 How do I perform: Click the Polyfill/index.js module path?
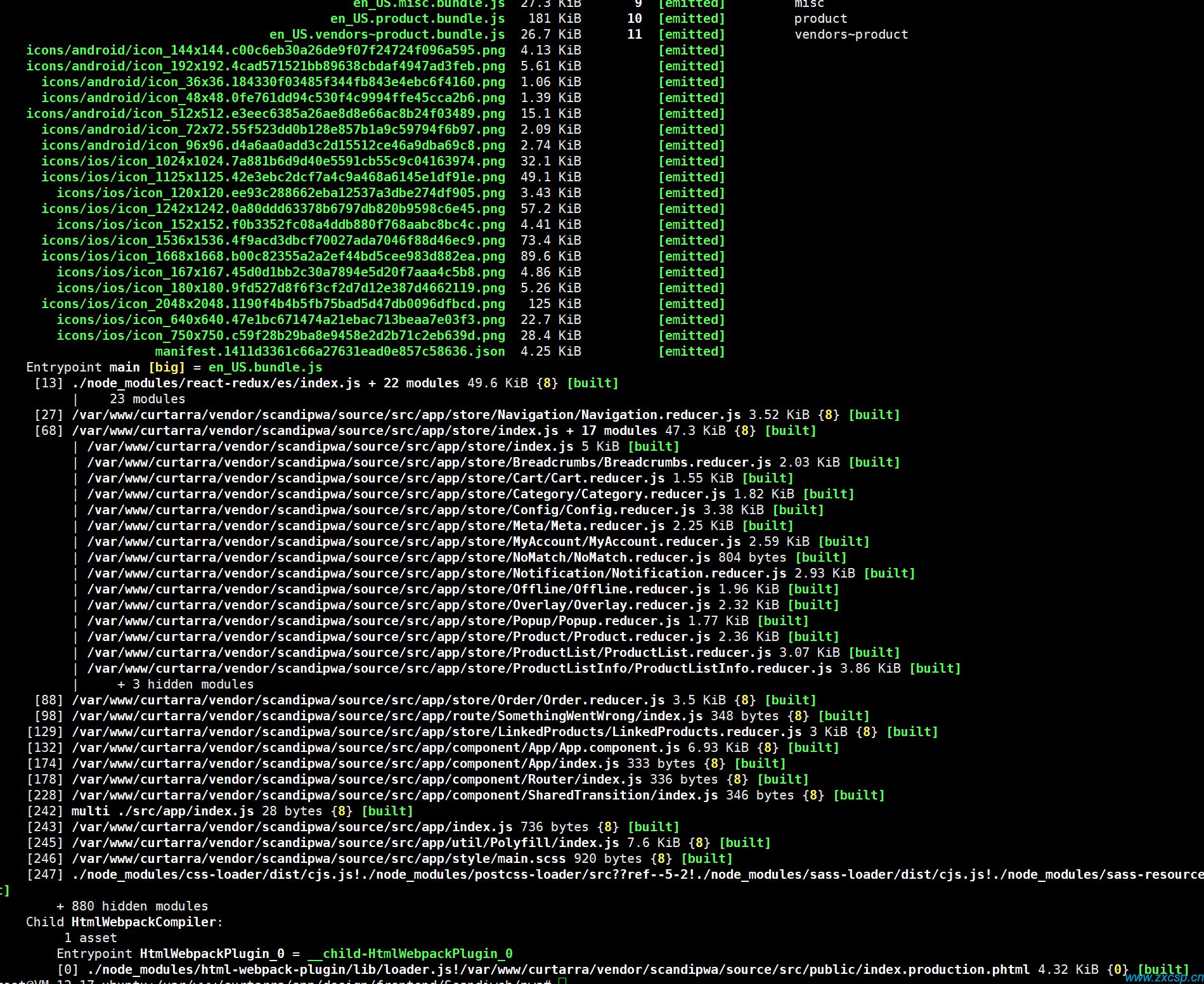(346, 843)
